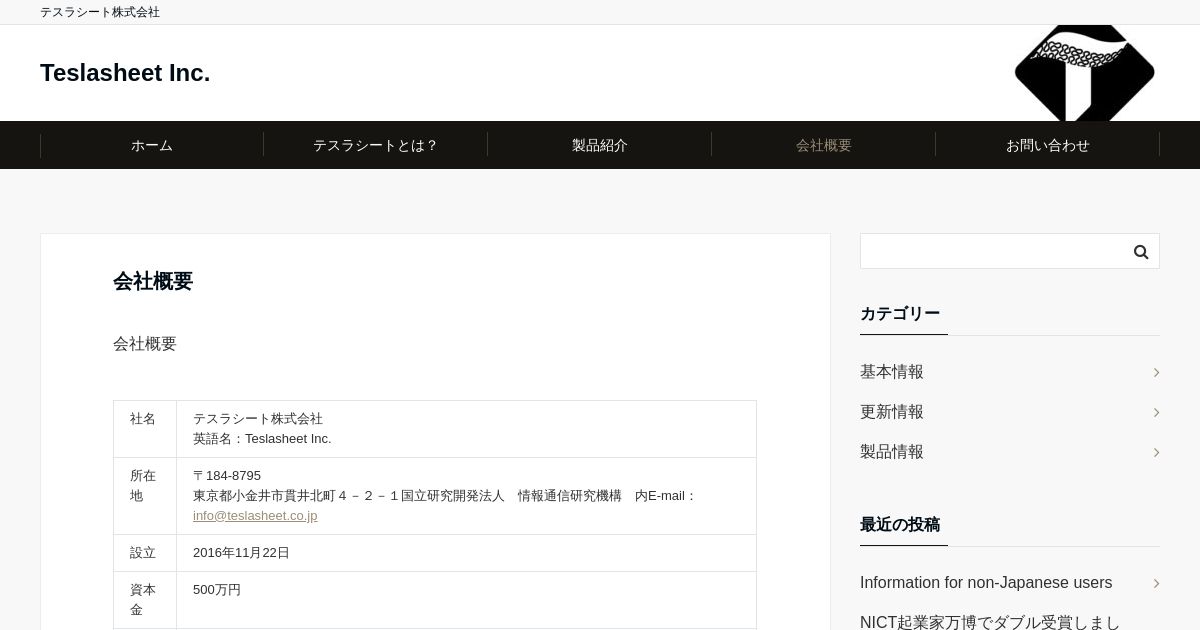Click chevron beside Information for non-Japanese users

click(1156, 583)
